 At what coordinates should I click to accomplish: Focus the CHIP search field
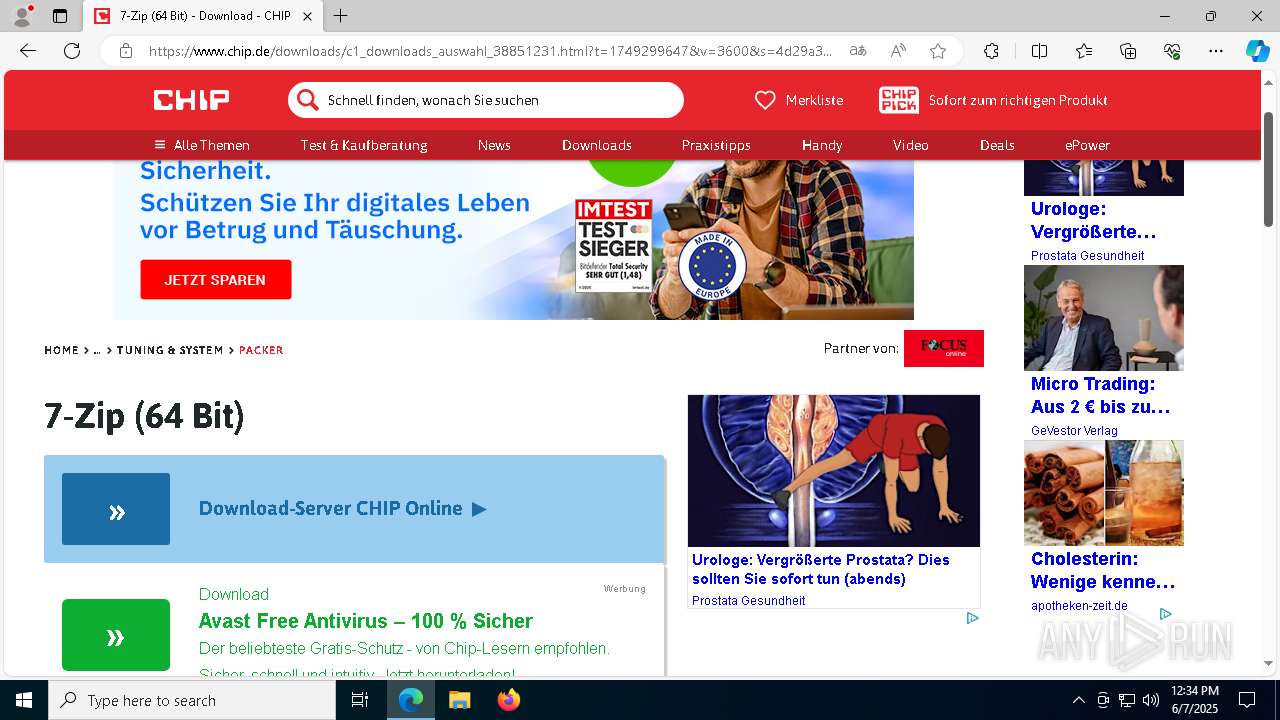pyautogui.click(x=486, y=100)
